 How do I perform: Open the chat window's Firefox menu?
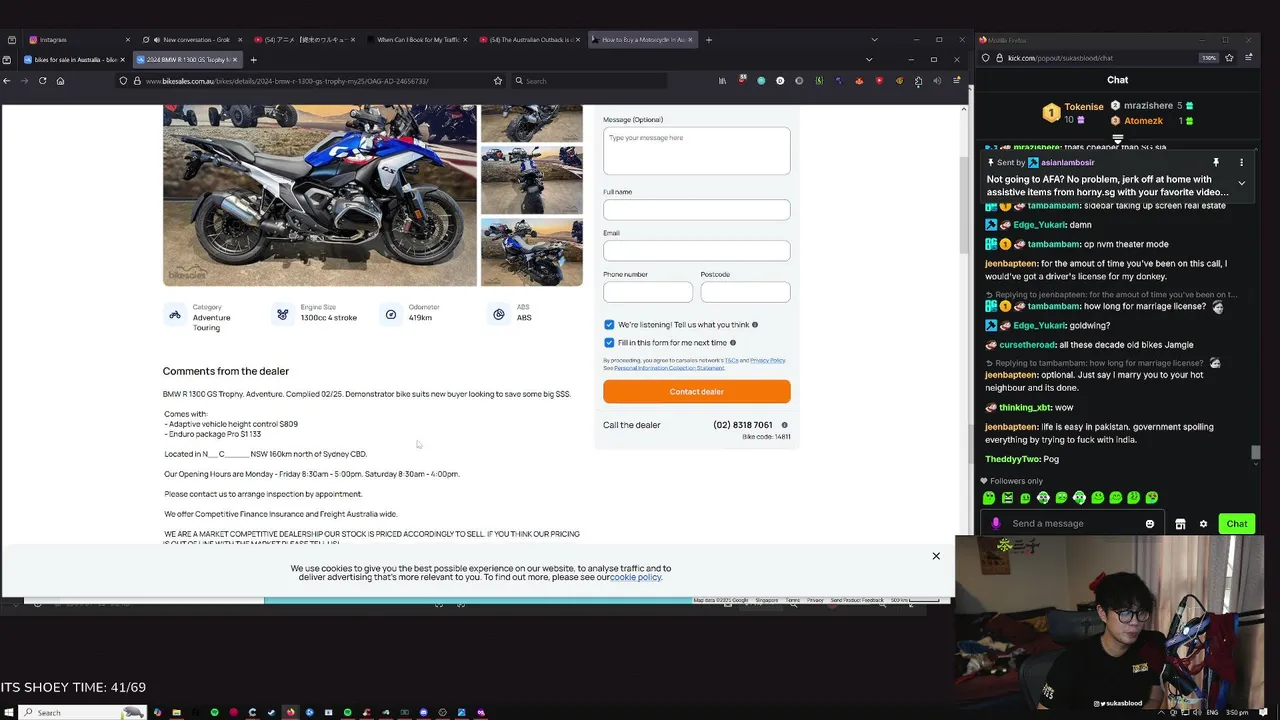[1249, 58]
